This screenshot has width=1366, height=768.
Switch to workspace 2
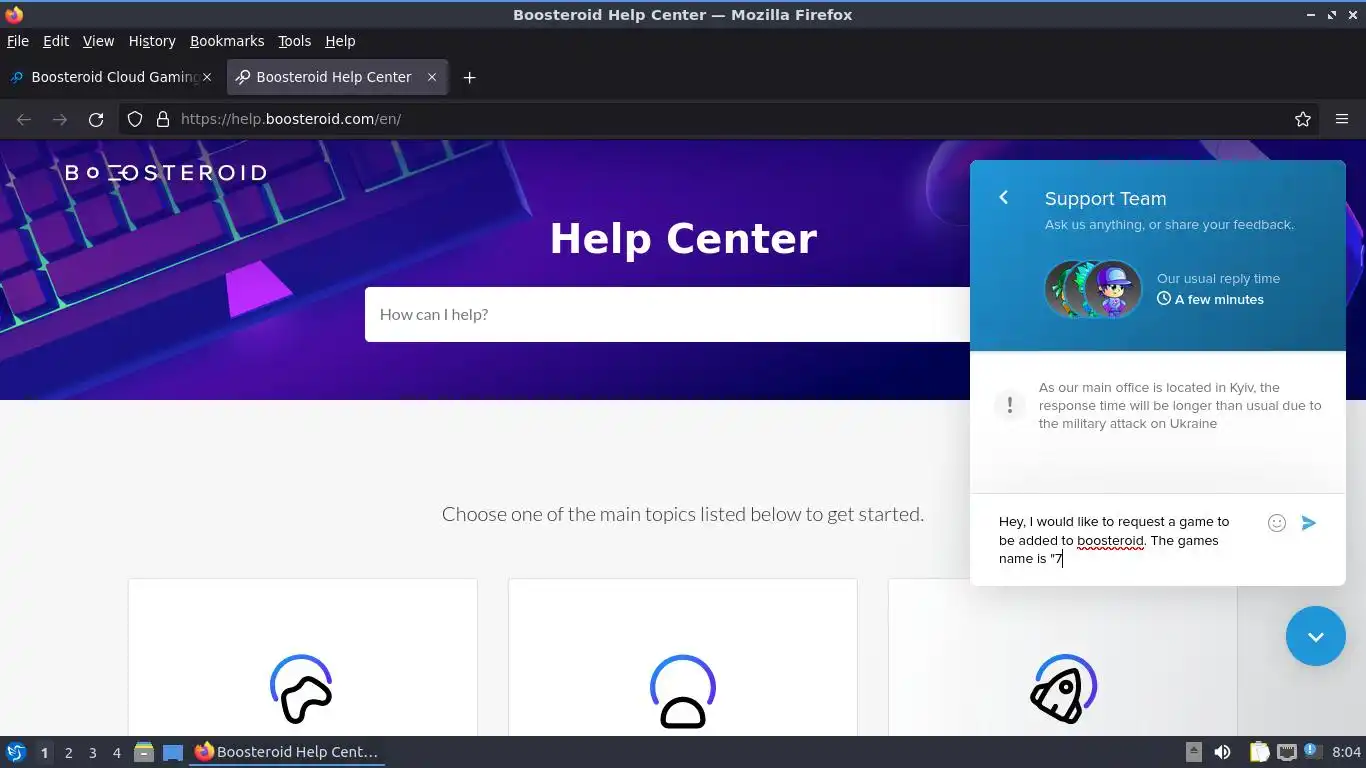[x=68, y=753]
